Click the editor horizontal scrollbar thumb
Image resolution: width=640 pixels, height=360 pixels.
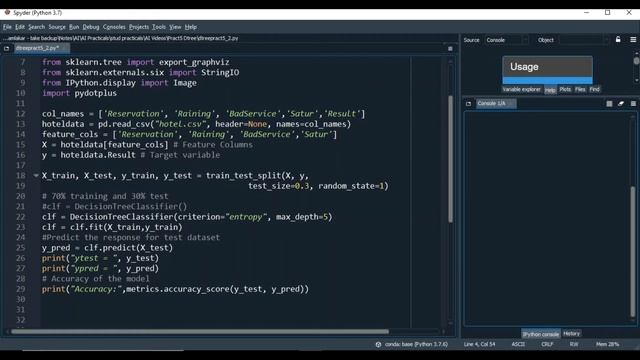[200, 331]
